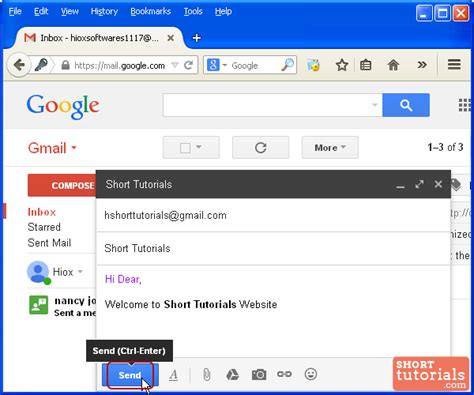The image size is (474, 395).
Task: Open the Hiox chat status dropdown
Action: click(80, 272)
